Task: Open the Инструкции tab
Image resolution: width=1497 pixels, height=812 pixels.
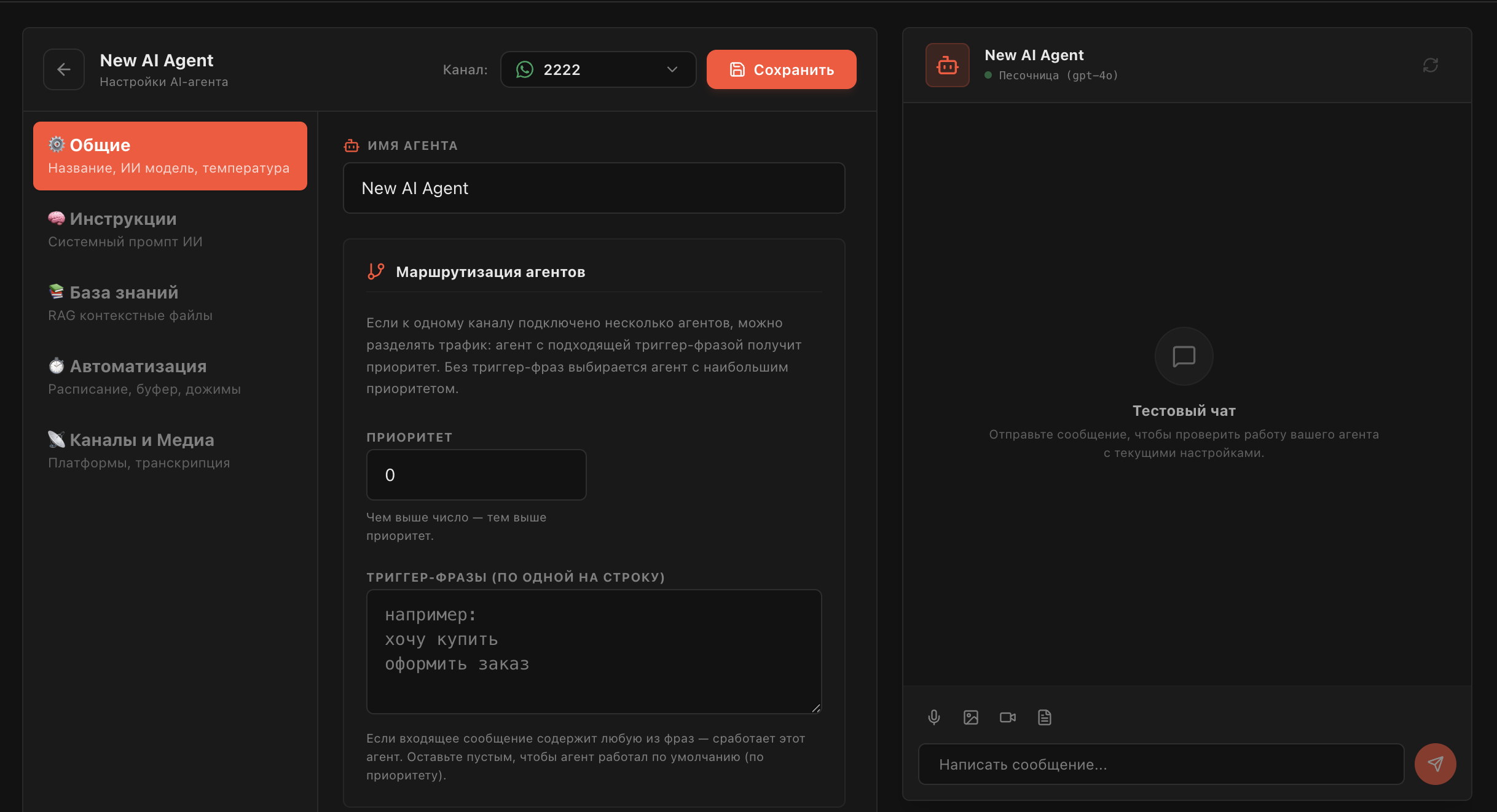Action: pos(170,230)
